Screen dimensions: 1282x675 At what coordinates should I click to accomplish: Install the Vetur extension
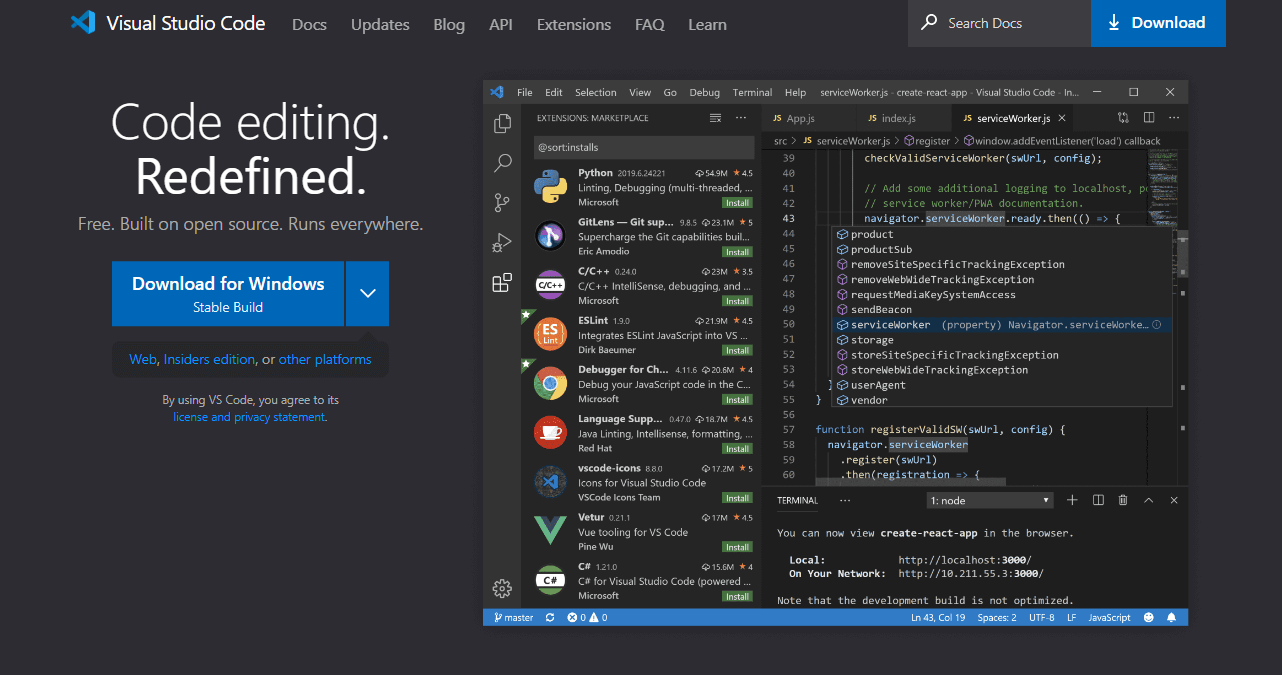[737, 547]
